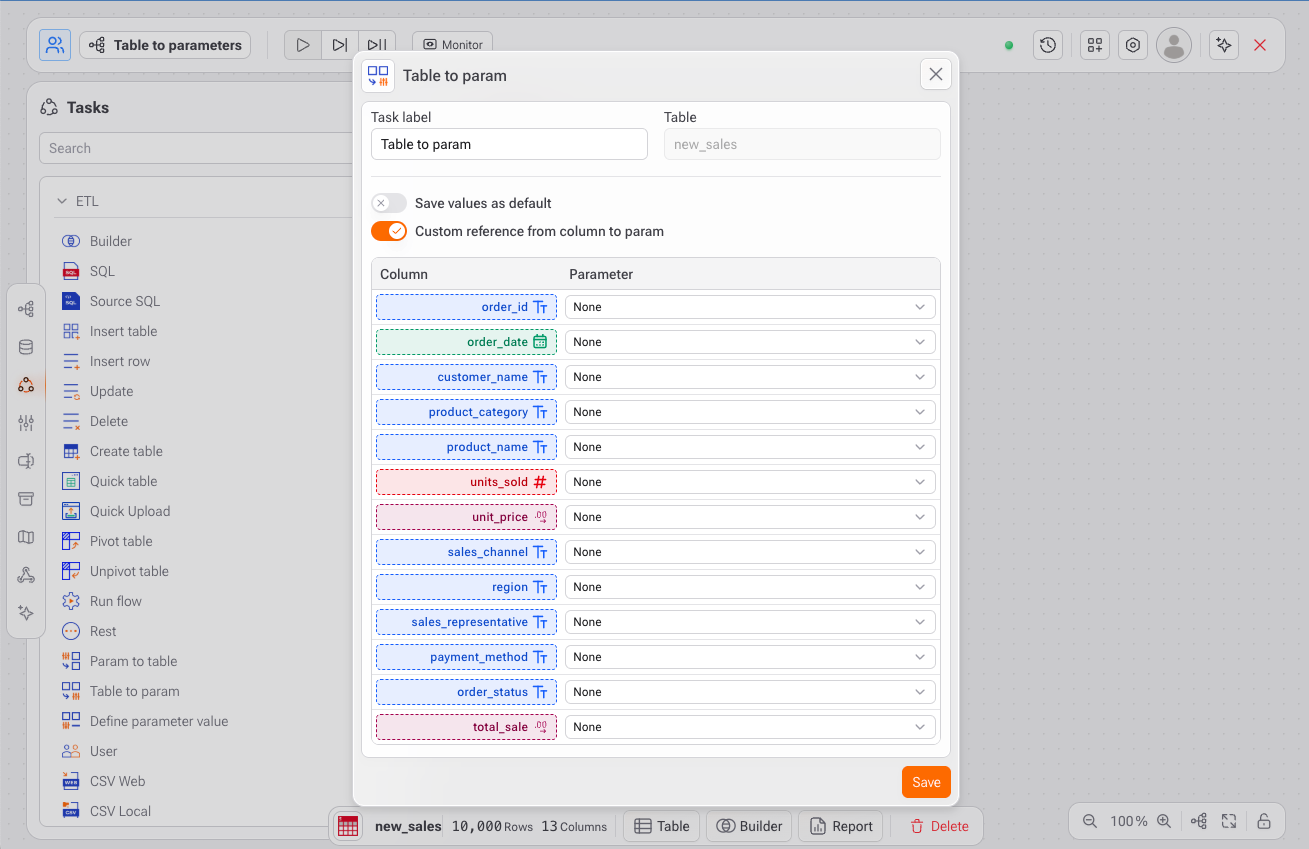Collapse the ETL task group
This screenshot has width=1309, height=849.
click(62, 201)
